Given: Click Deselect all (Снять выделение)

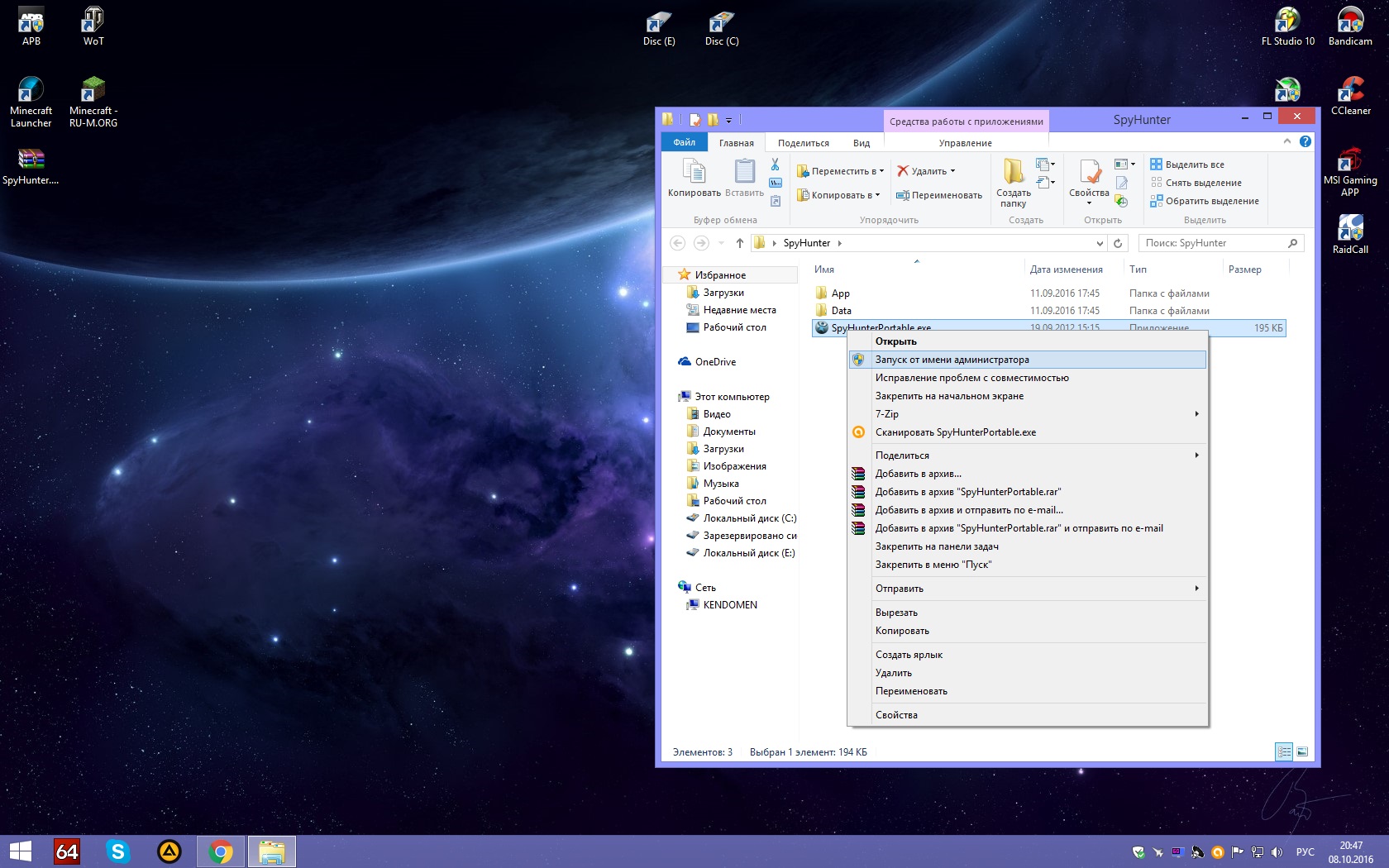Looking at the screenshot, I should coord(1196,183).
